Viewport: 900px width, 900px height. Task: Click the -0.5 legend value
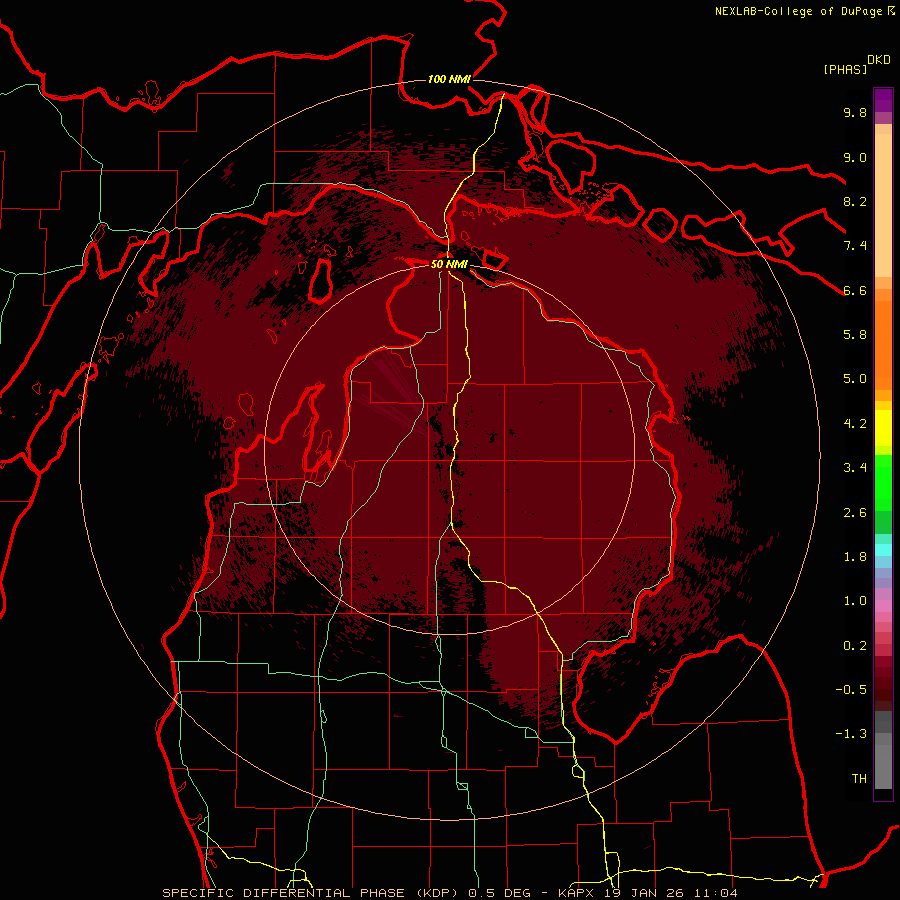[x=851, y=690]
